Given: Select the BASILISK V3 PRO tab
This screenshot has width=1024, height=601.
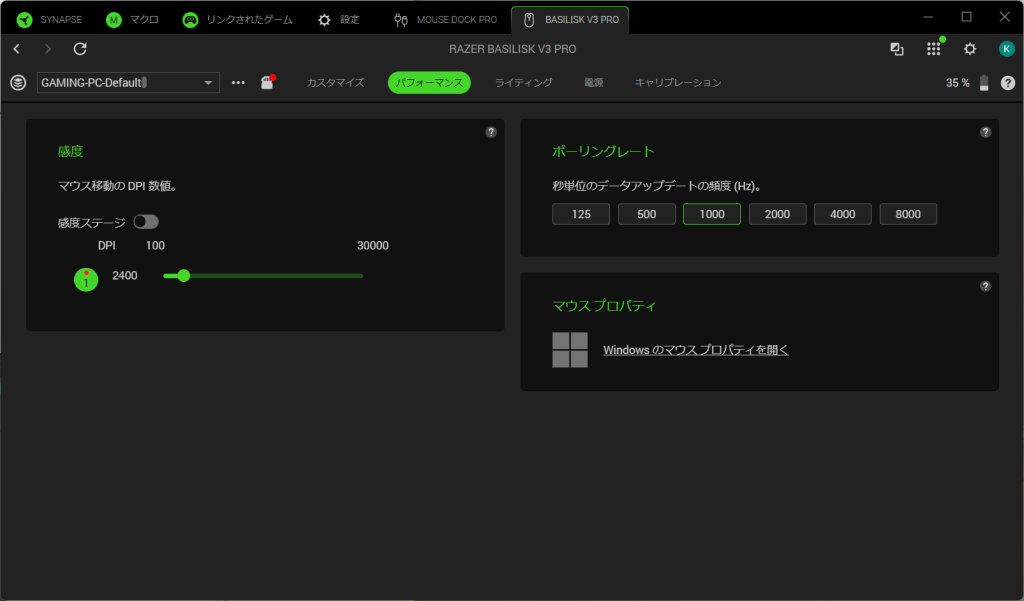Looking at the screenshot, I should point(570,20).
